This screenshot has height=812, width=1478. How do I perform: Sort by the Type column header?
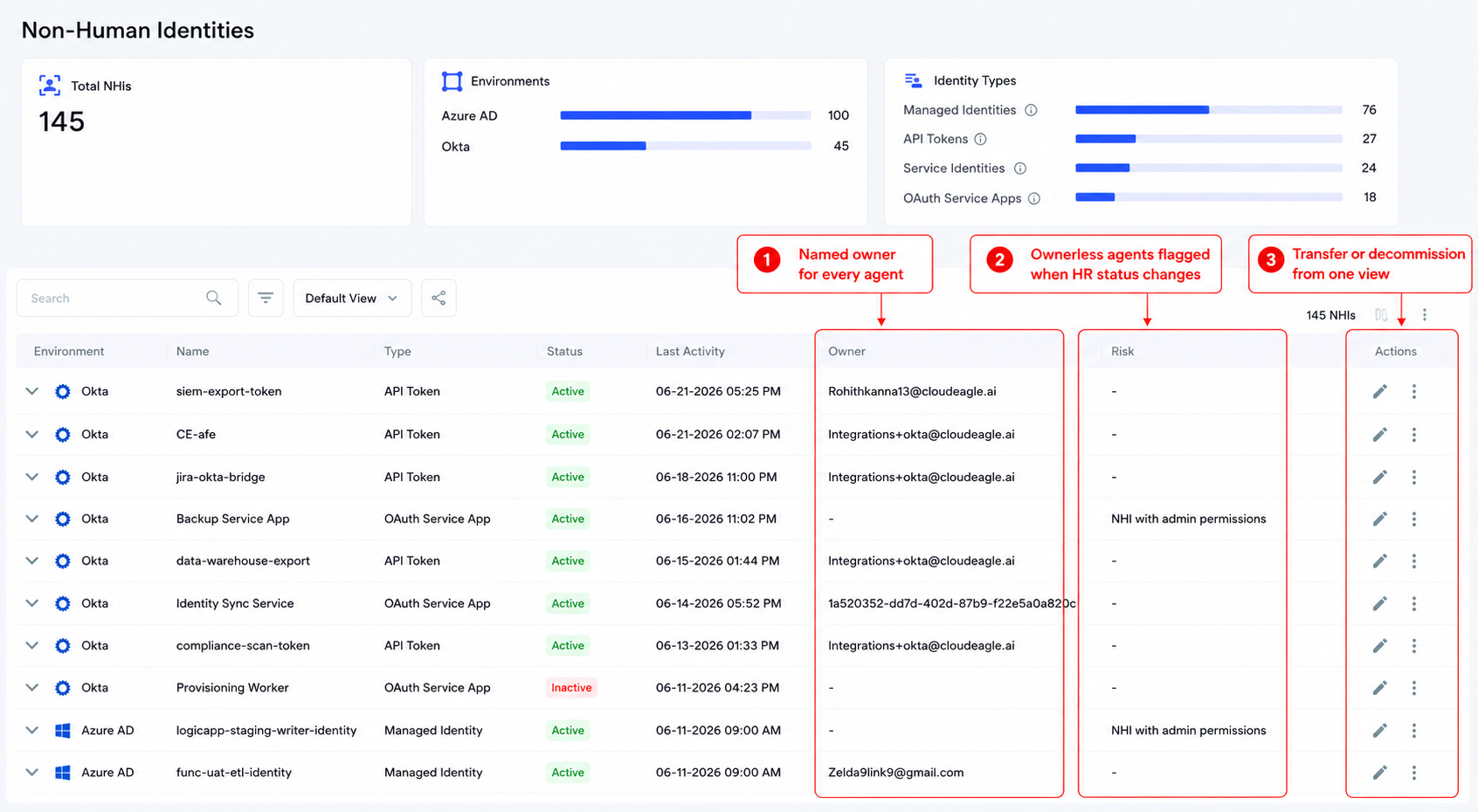click(397, 351)
